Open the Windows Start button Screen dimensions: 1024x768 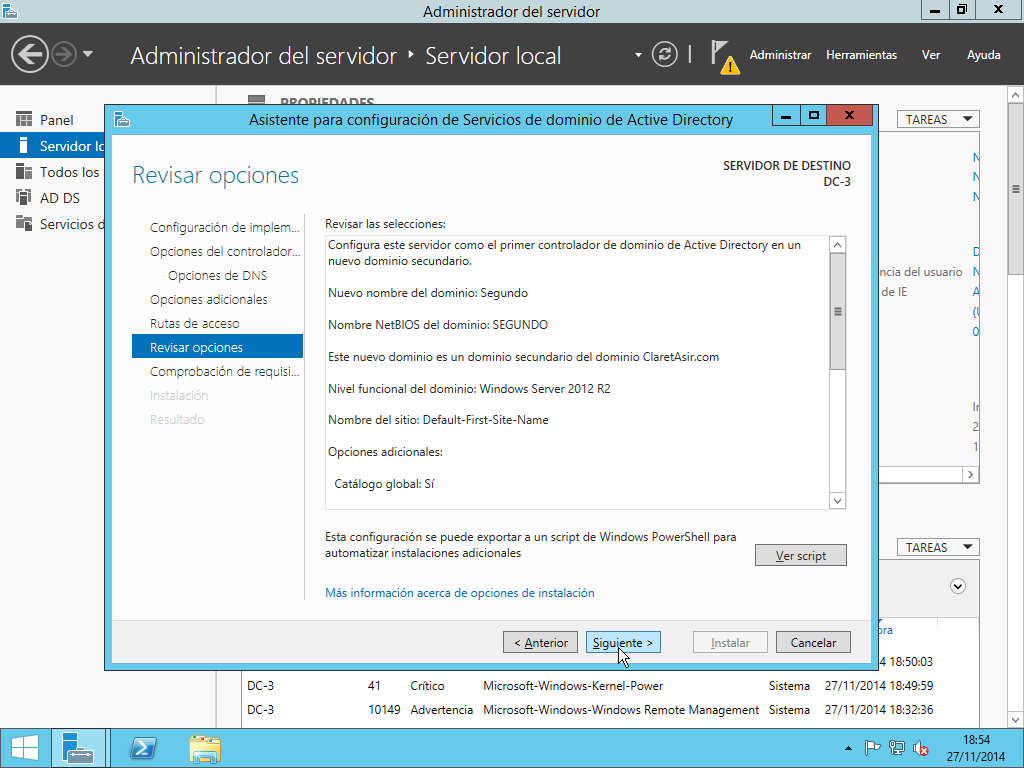25,748
